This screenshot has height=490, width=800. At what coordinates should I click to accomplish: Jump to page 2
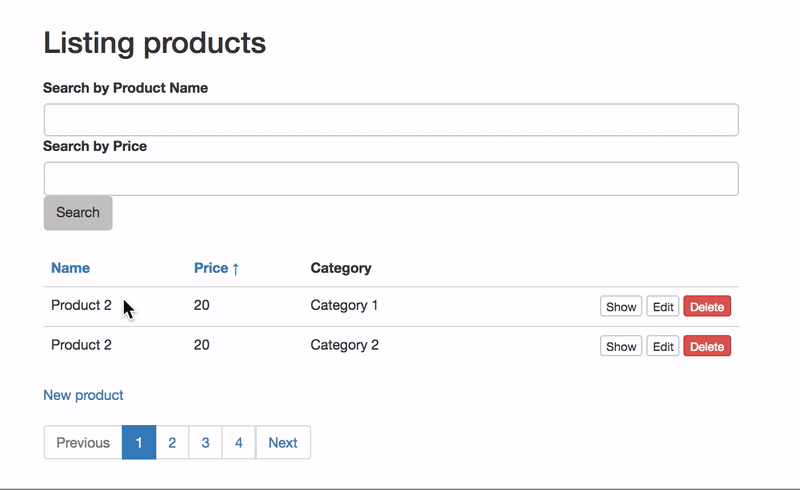172,443
